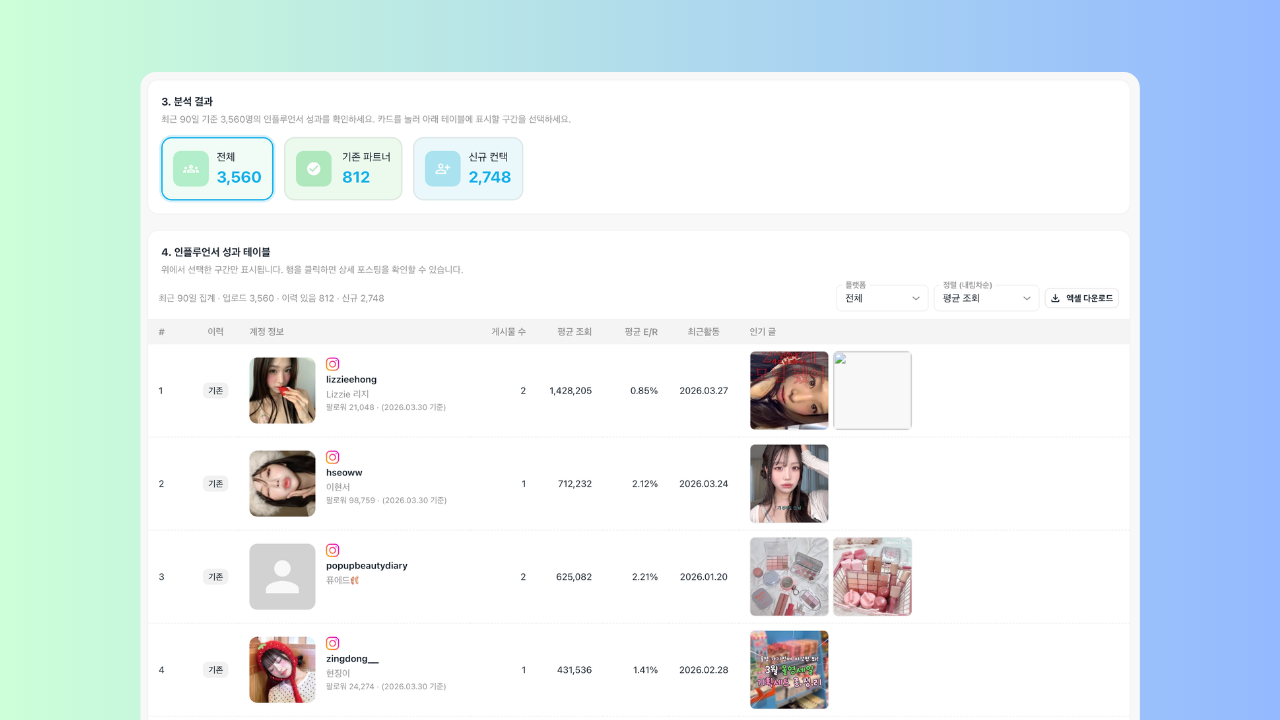1280x720 pixels.
Task: Select the 712,232 average views cell
Action: [574, 484]
